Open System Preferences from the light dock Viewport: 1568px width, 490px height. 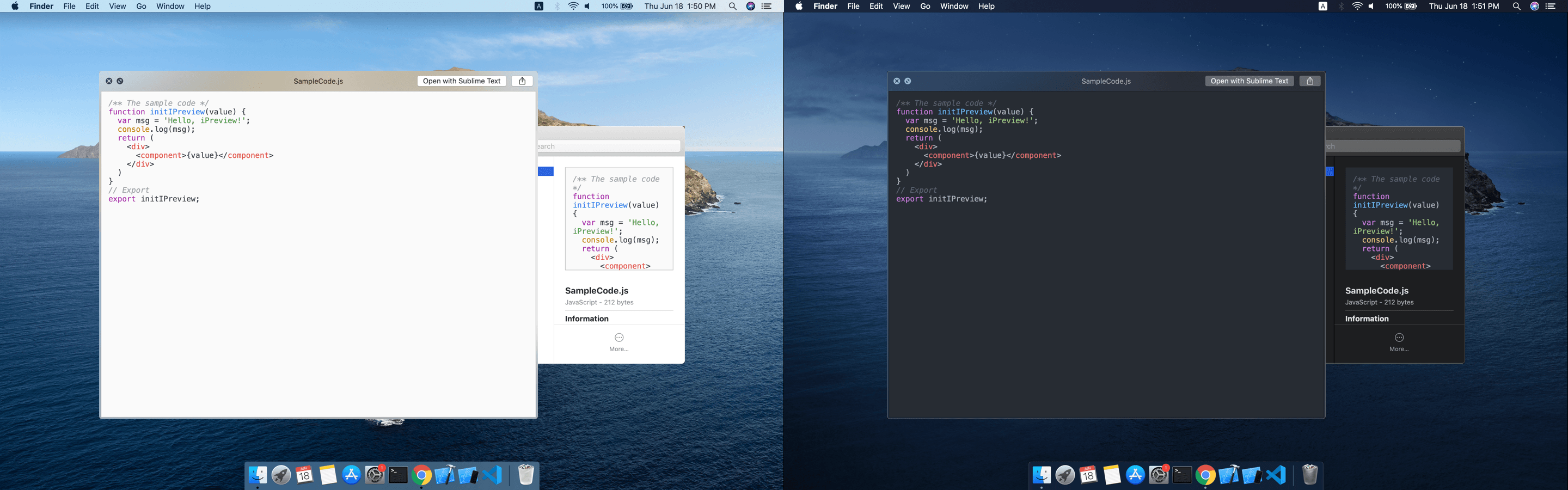(375, 475)
